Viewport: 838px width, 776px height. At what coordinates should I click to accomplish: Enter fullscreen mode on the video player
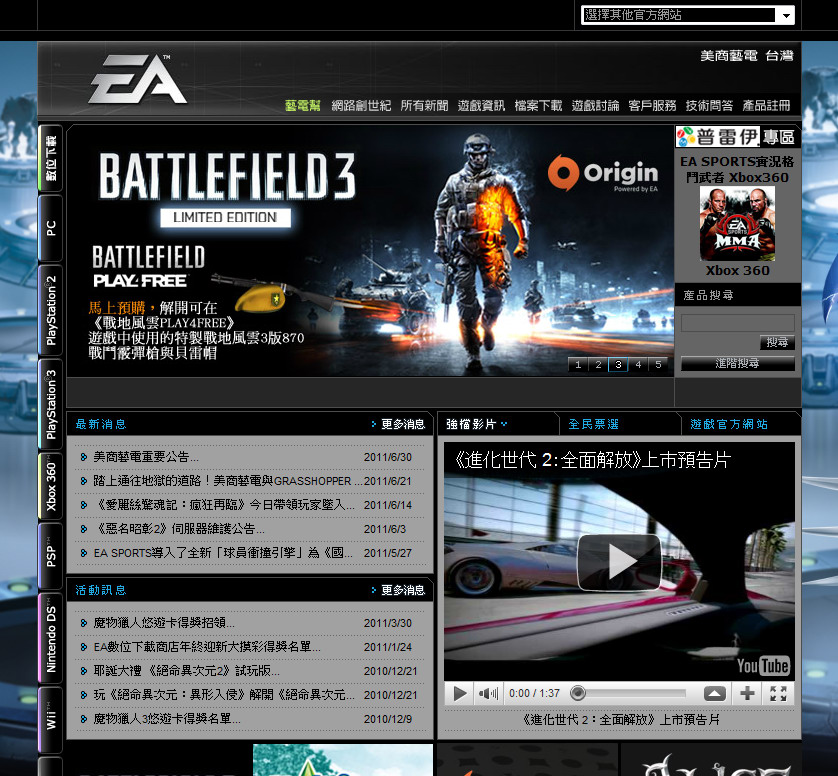tap(778, 693)
